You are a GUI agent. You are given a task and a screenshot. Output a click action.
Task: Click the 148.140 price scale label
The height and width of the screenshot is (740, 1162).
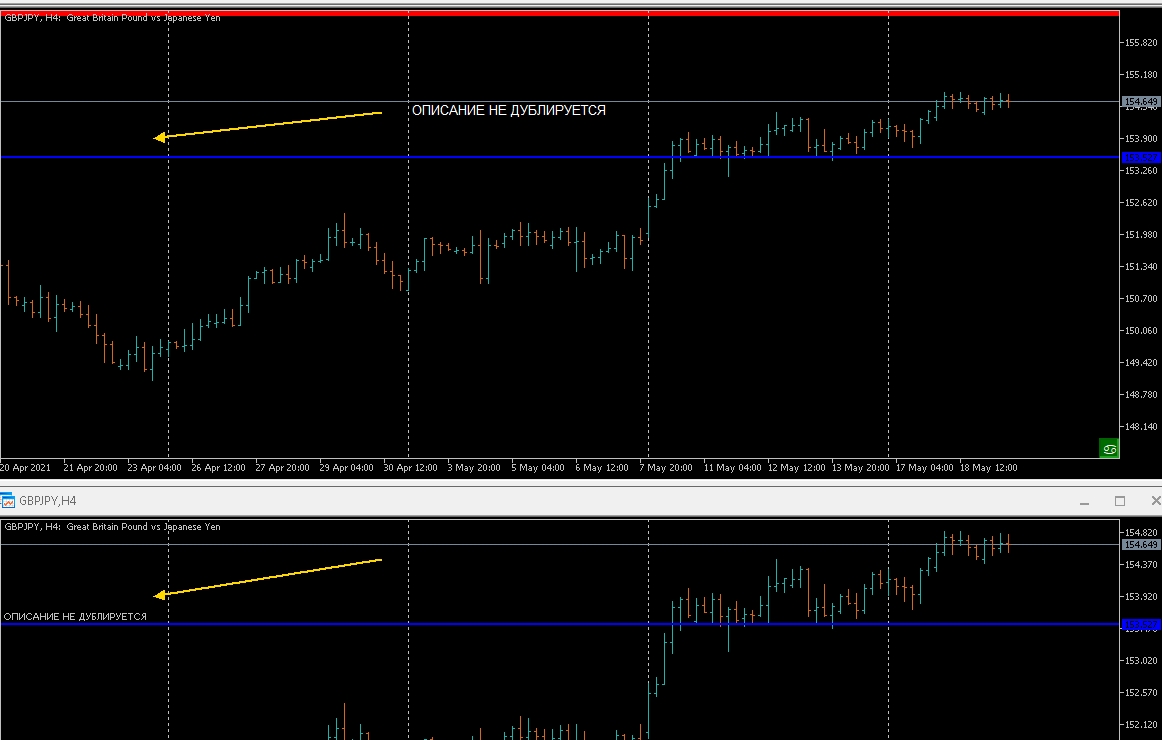[1141, 427]
